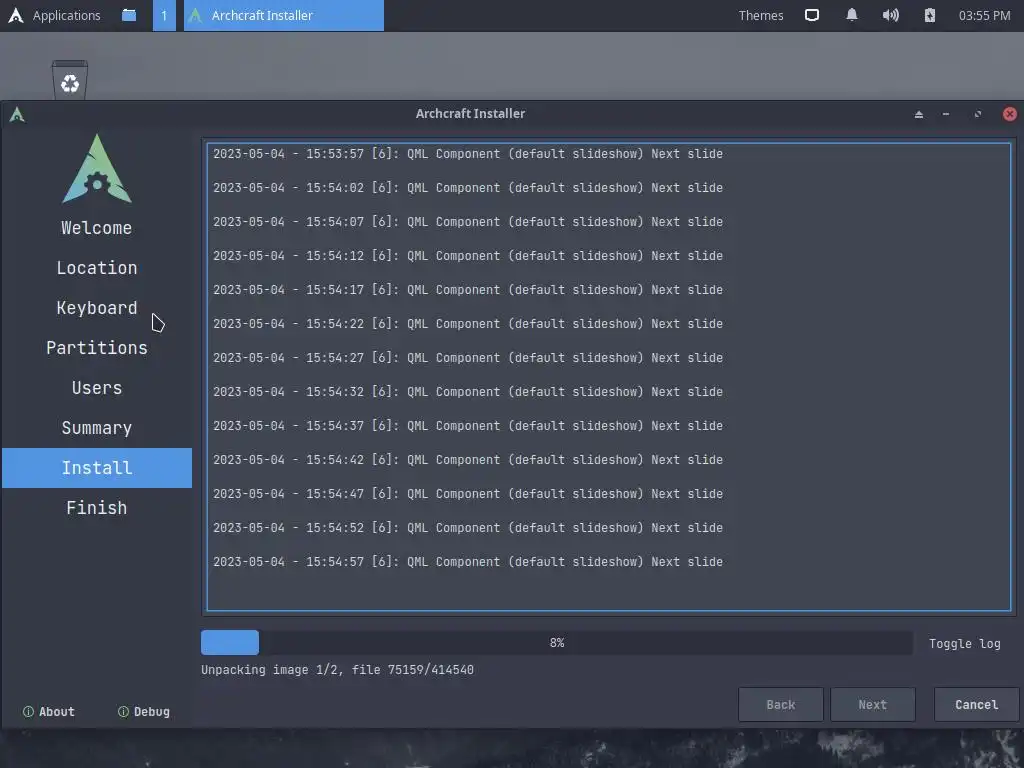Click the large Archcraft gear logo in the sidebar
Viewport: 1024px width, 768px height.
97,168
